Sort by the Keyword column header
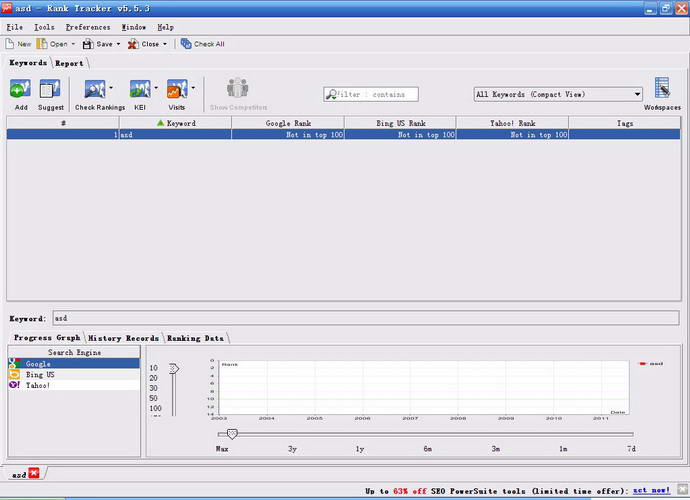 (x=175, y=123)
